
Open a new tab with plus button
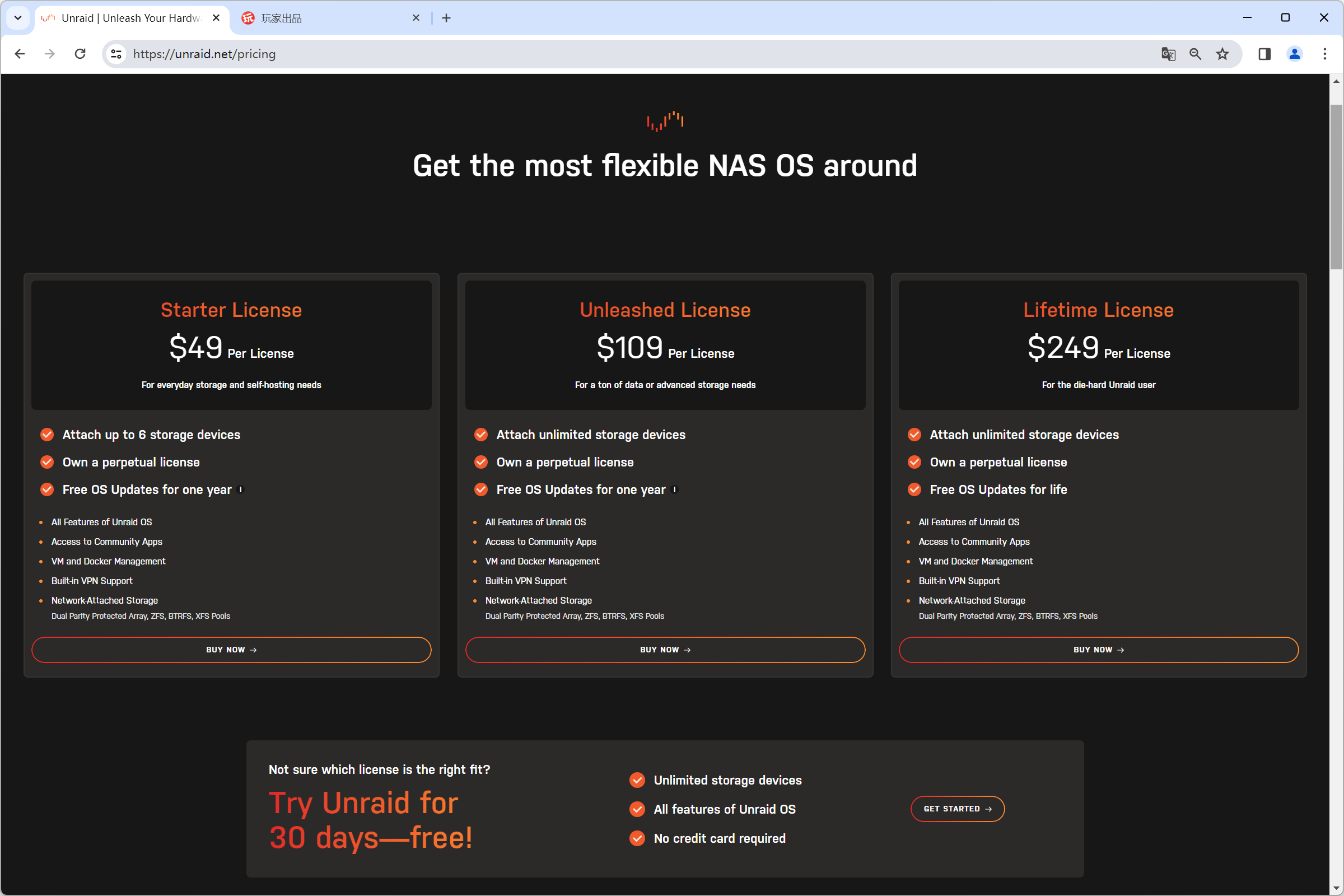[x=446, y=18]
